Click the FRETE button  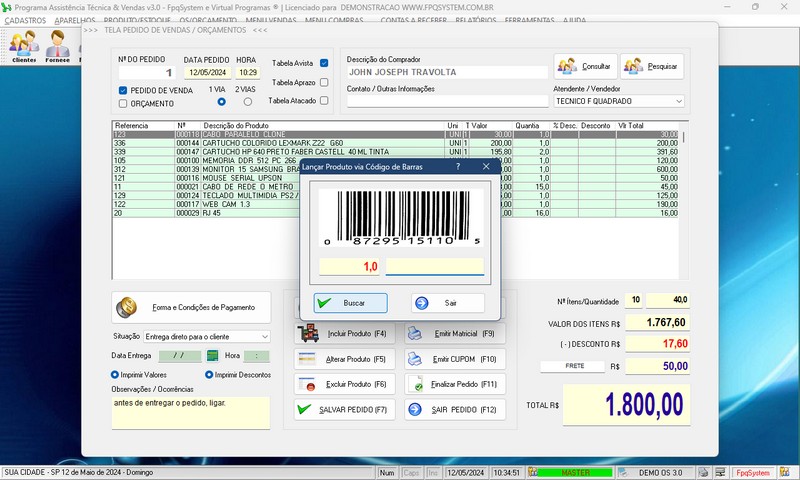tap(575, 366)
